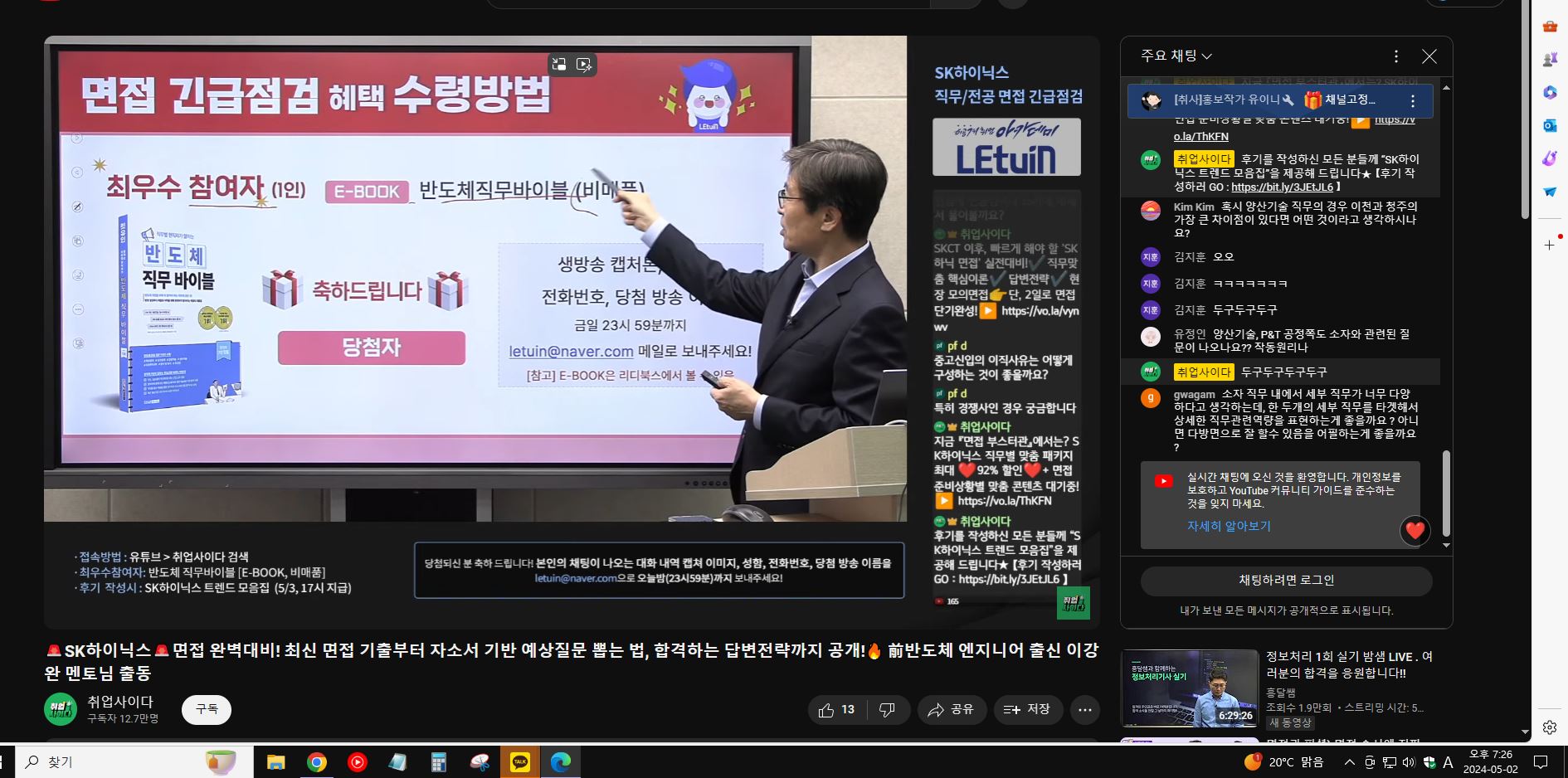1568x778 pixels.
Task: Open the notepad-like app icon in taskbar
Action: click(397, 762)
